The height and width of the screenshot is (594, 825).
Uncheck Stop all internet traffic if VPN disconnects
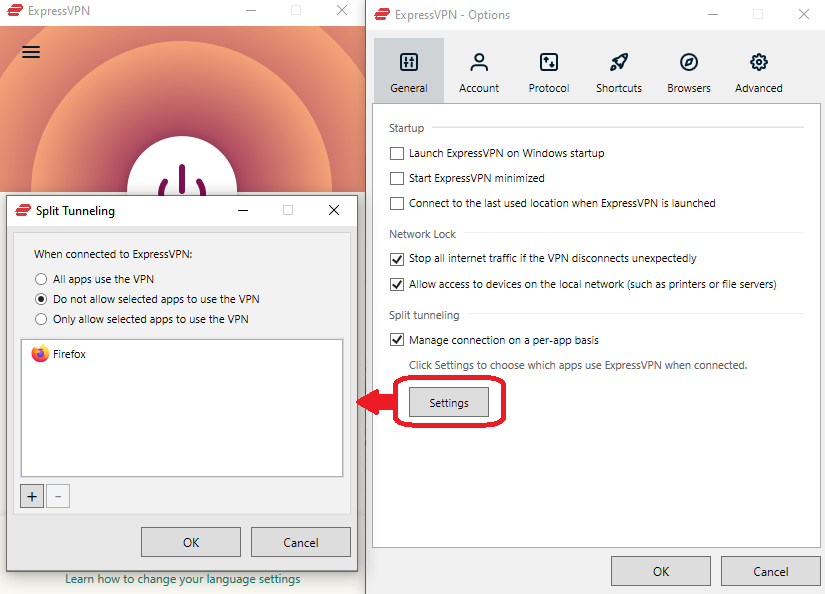point(397,258)
